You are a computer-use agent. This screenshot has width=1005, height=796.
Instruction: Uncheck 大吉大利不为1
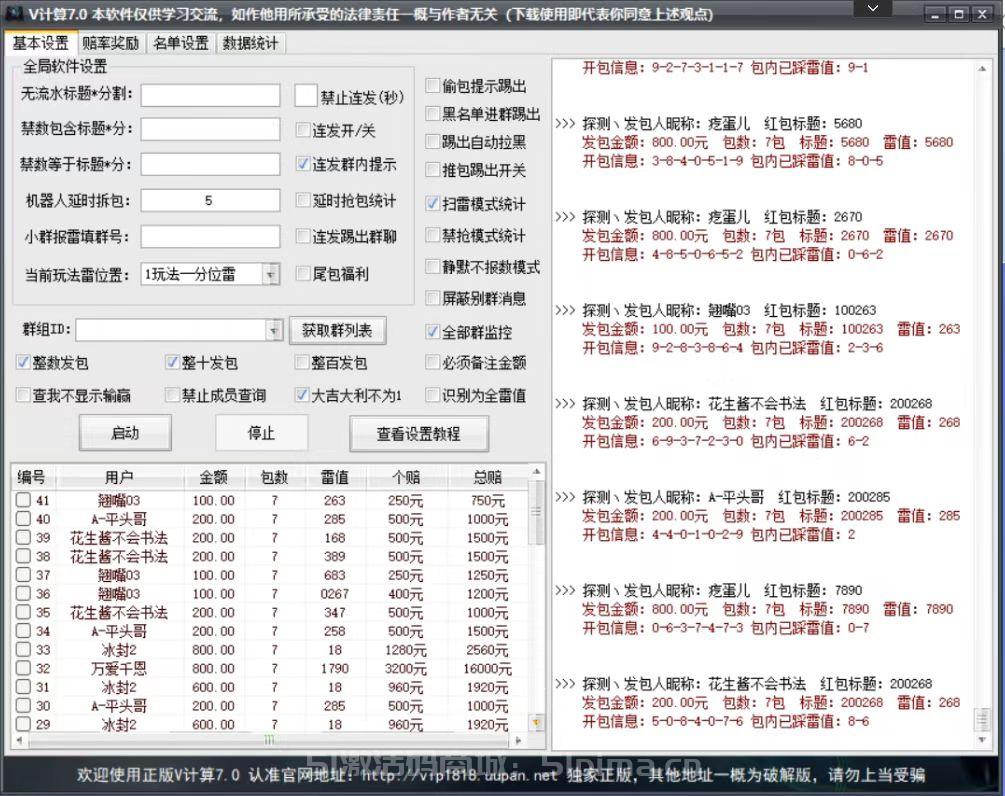click(x=302, y=395)
